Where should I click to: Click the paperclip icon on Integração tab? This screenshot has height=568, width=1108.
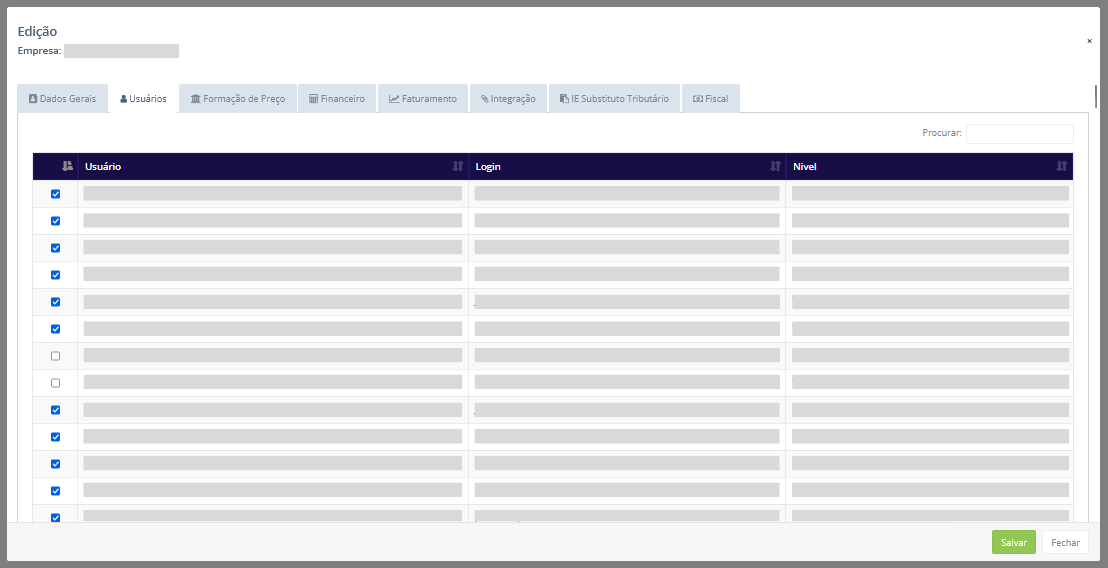pyautogui.click(x=485, y=99)
